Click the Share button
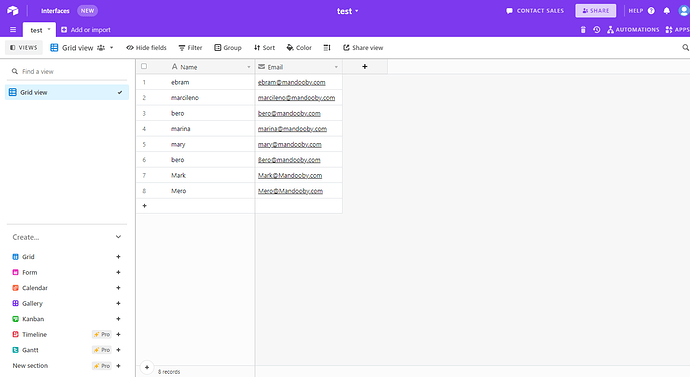Screen dimensions: 690x377 pos(596,11)
